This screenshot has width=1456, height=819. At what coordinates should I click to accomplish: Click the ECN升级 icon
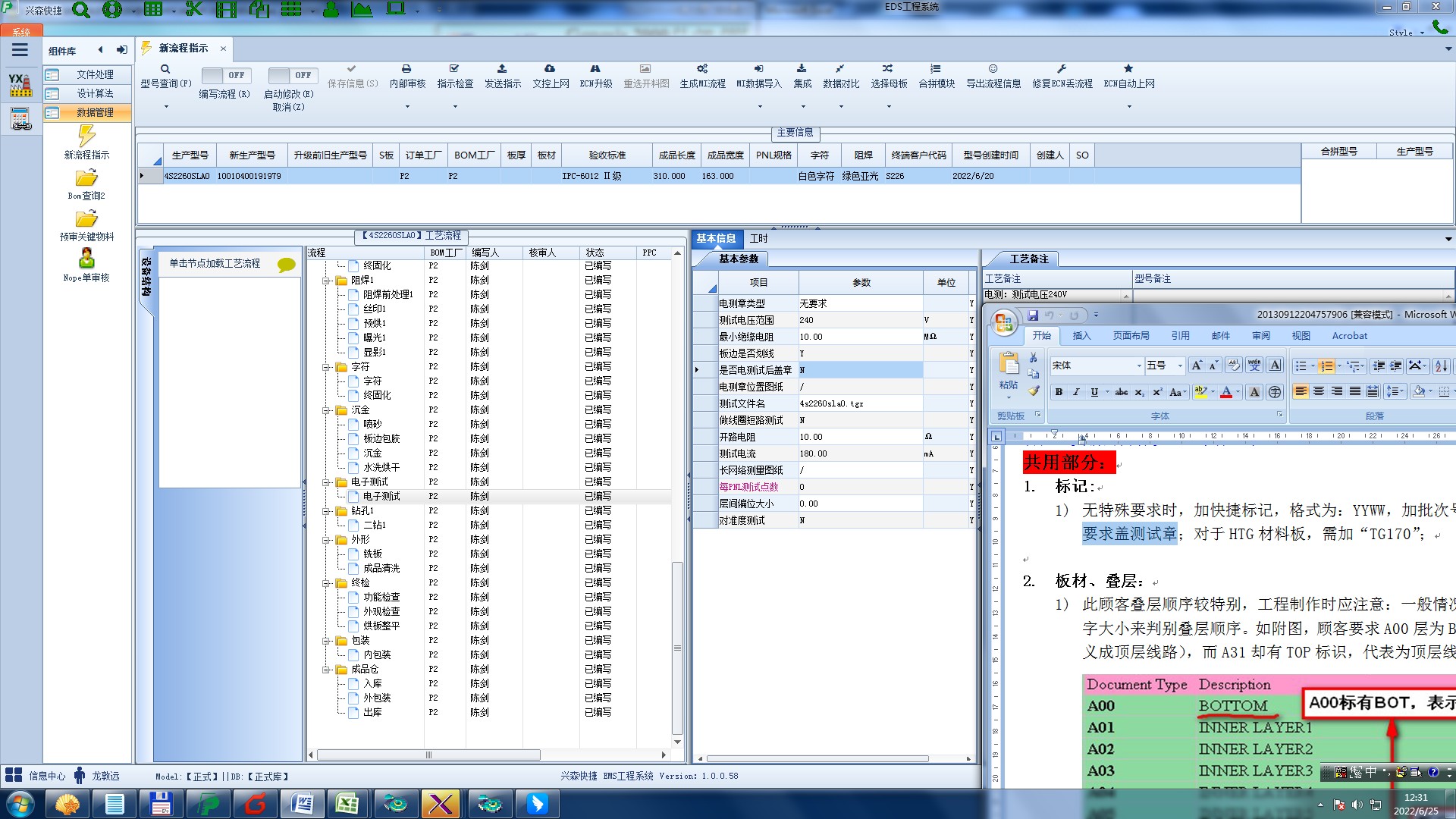click(595, 69)
